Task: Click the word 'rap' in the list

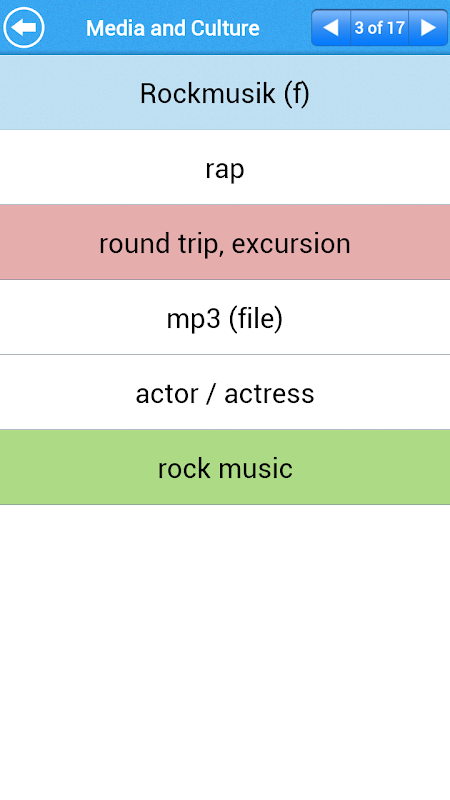Action: pyautogui.click(x=225, y=169)
